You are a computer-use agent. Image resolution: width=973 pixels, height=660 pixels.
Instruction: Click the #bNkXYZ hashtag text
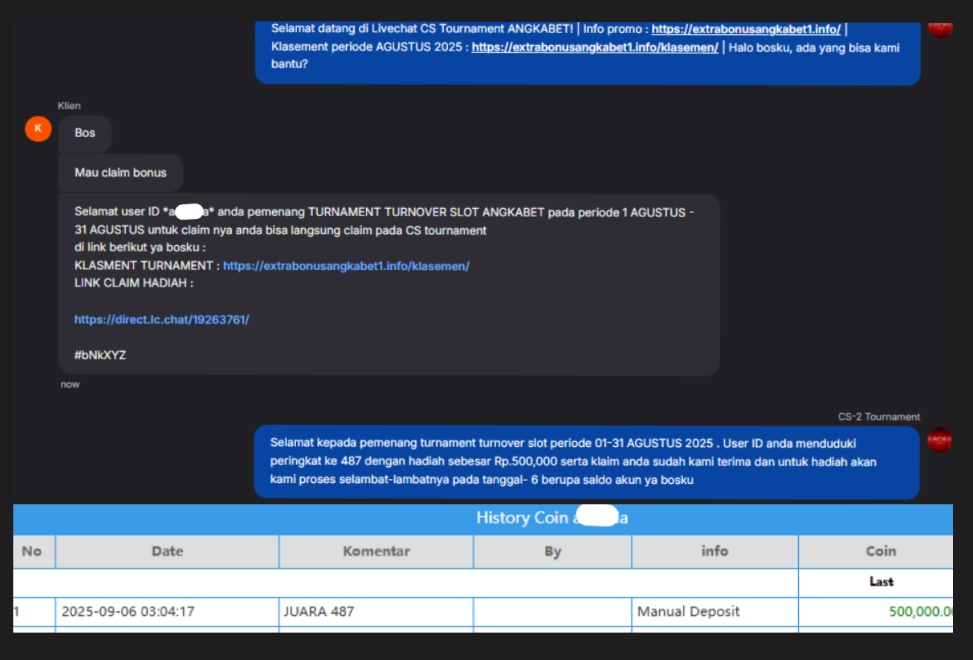pyautogui.click(x=100, y=355)
